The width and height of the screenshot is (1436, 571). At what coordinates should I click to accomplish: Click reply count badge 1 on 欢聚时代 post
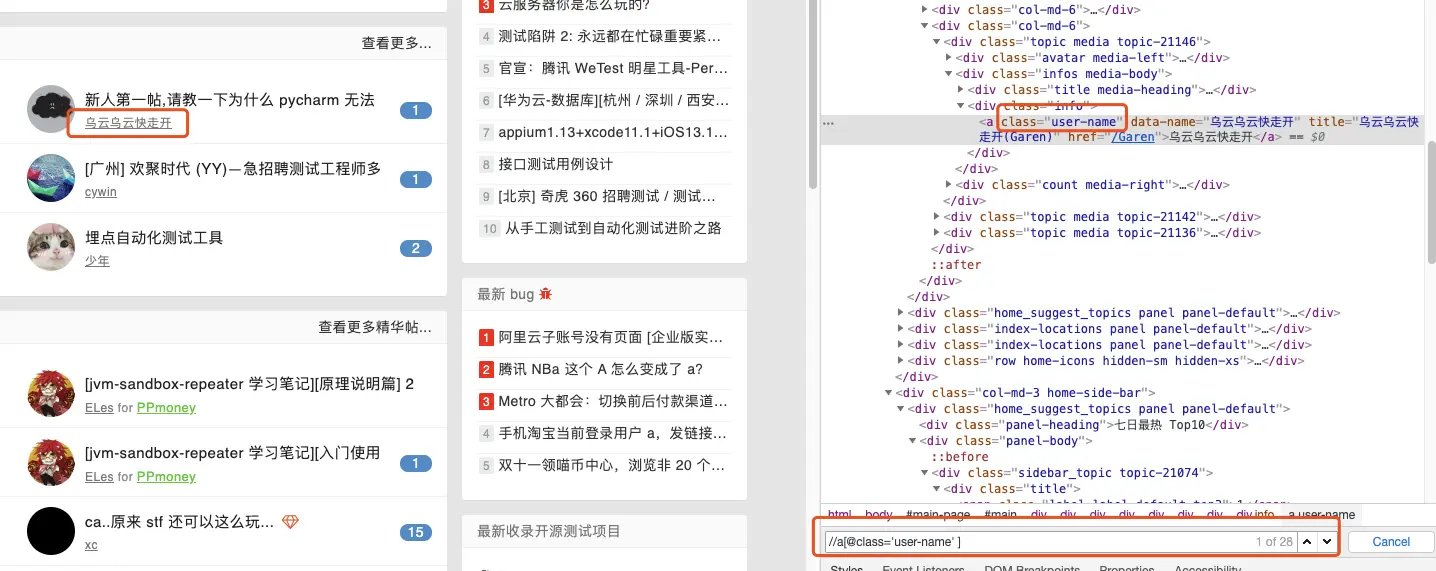coord(415,179)
